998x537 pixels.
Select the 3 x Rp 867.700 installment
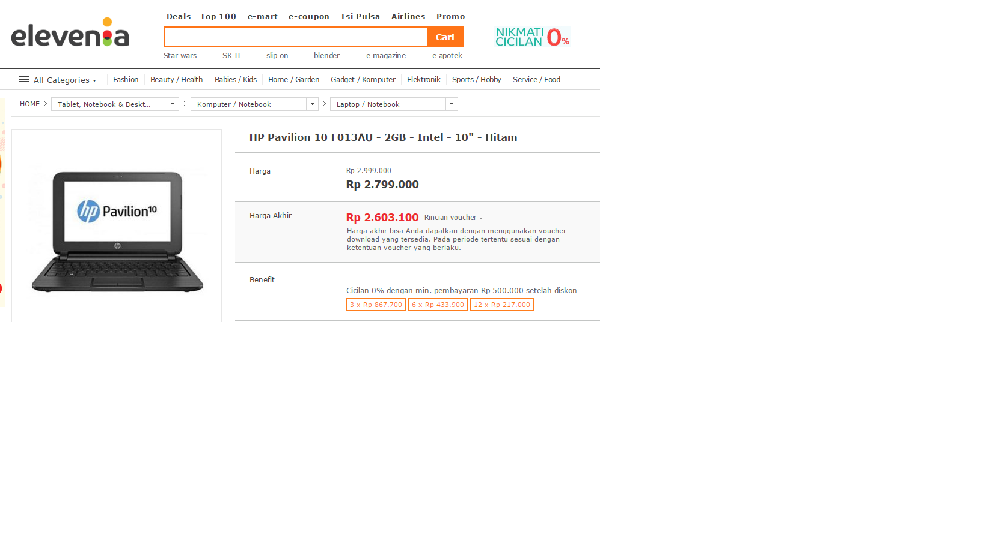(x=376, y=305)
